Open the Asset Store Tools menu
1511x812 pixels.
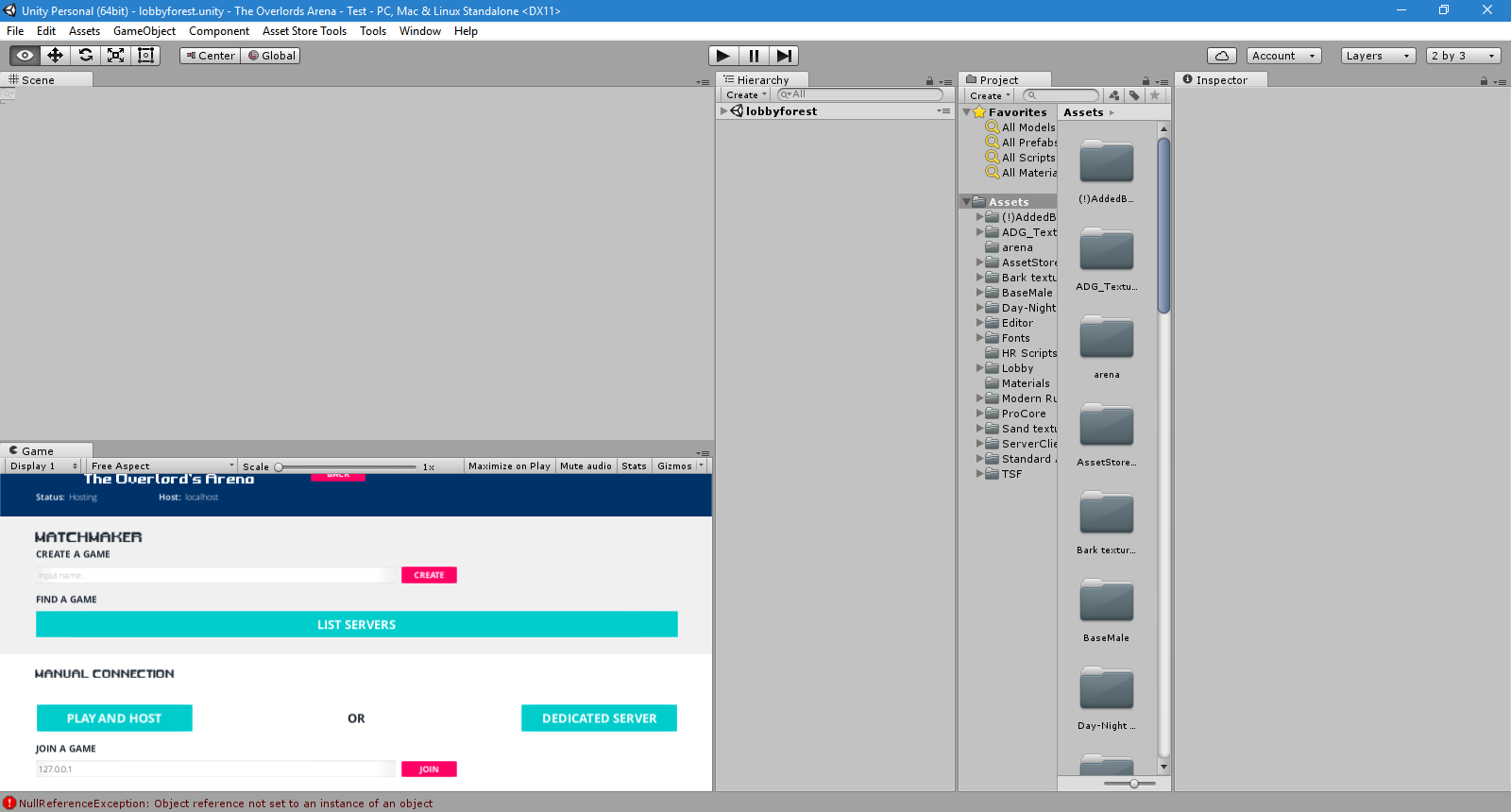click(x=304, y=31)
